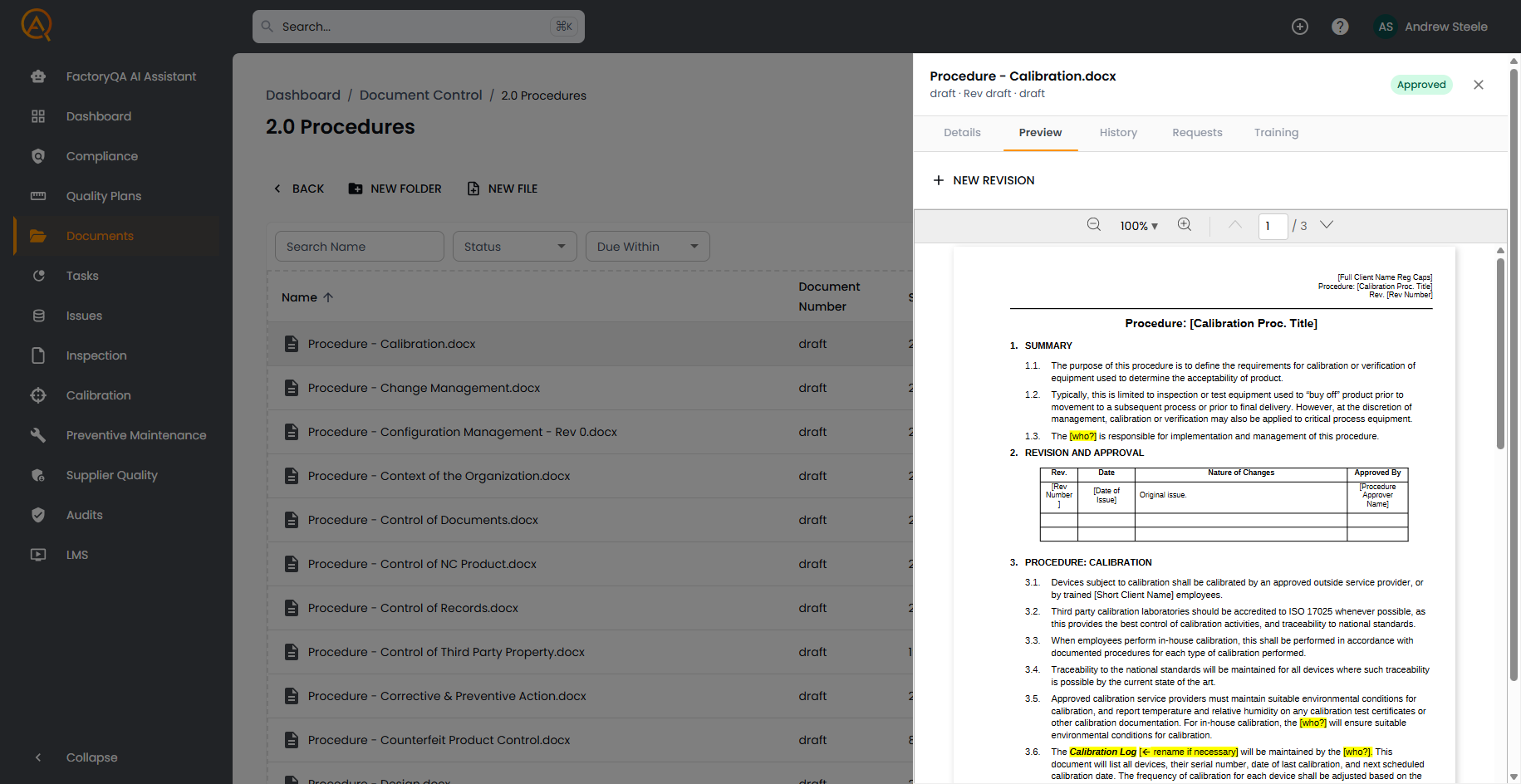Open the FactoryQA AI Assistant from sidebar

click(38, 76)
